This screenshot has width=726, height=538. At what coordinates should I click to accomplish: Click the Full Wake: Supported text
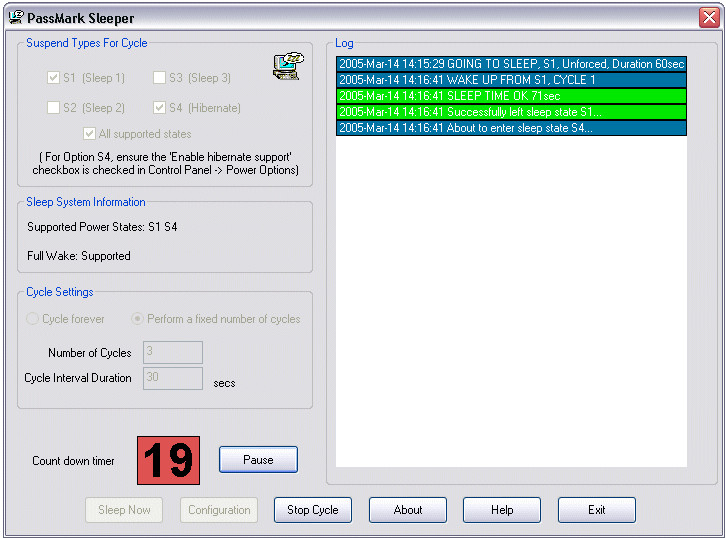pyautogui.click(x=79, y=256)
